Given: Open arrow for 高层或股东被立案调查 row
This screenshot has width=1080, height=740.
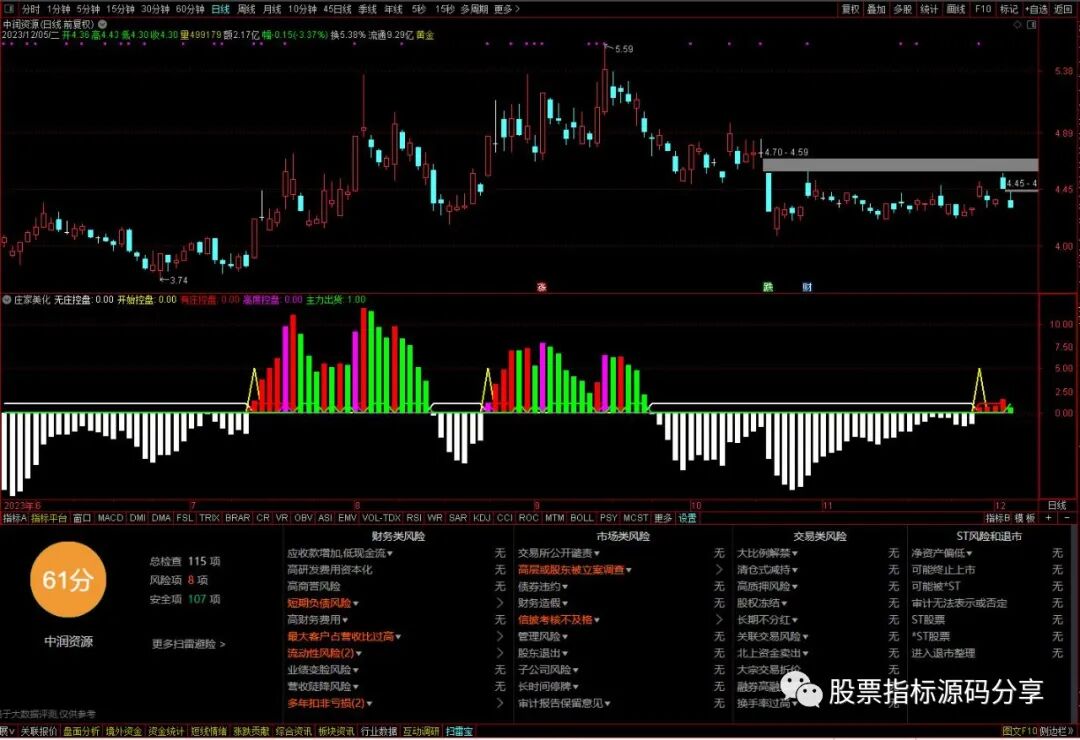Looking at the screenshot, I should [719, 570].
